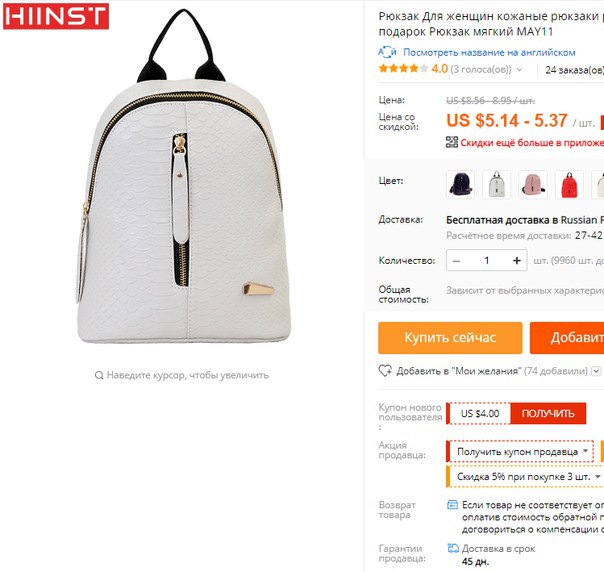Click the QR code icon for app discounts
The image size is (604, 572).
point(451,142)
